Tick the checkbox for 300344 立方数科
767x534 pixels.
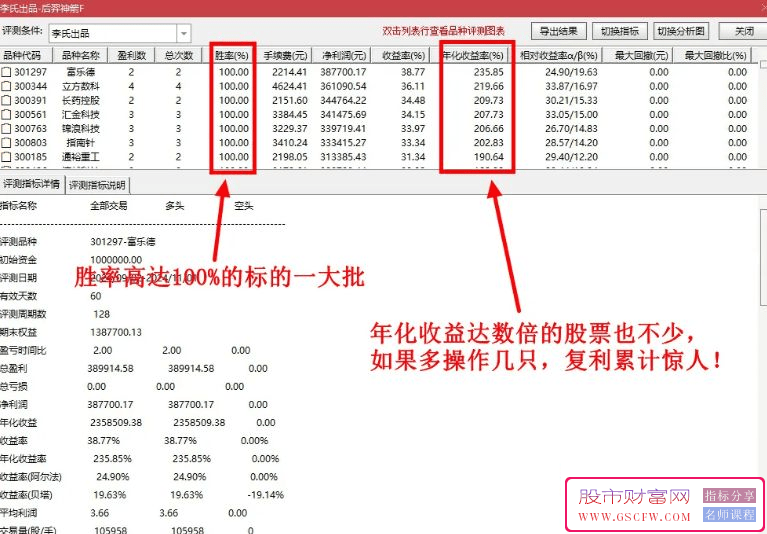pos(5,87)
